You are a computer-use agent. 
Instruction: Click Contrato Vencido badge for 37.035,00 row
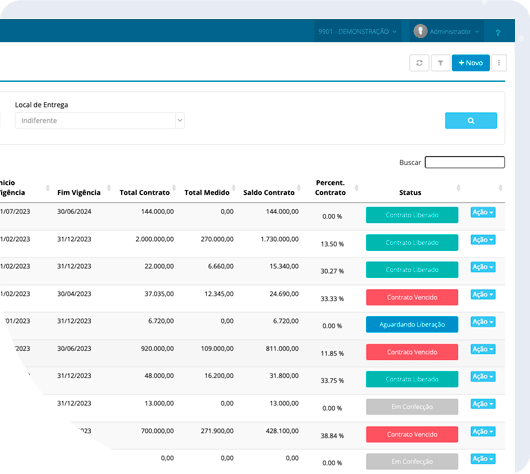coord(412,297)
